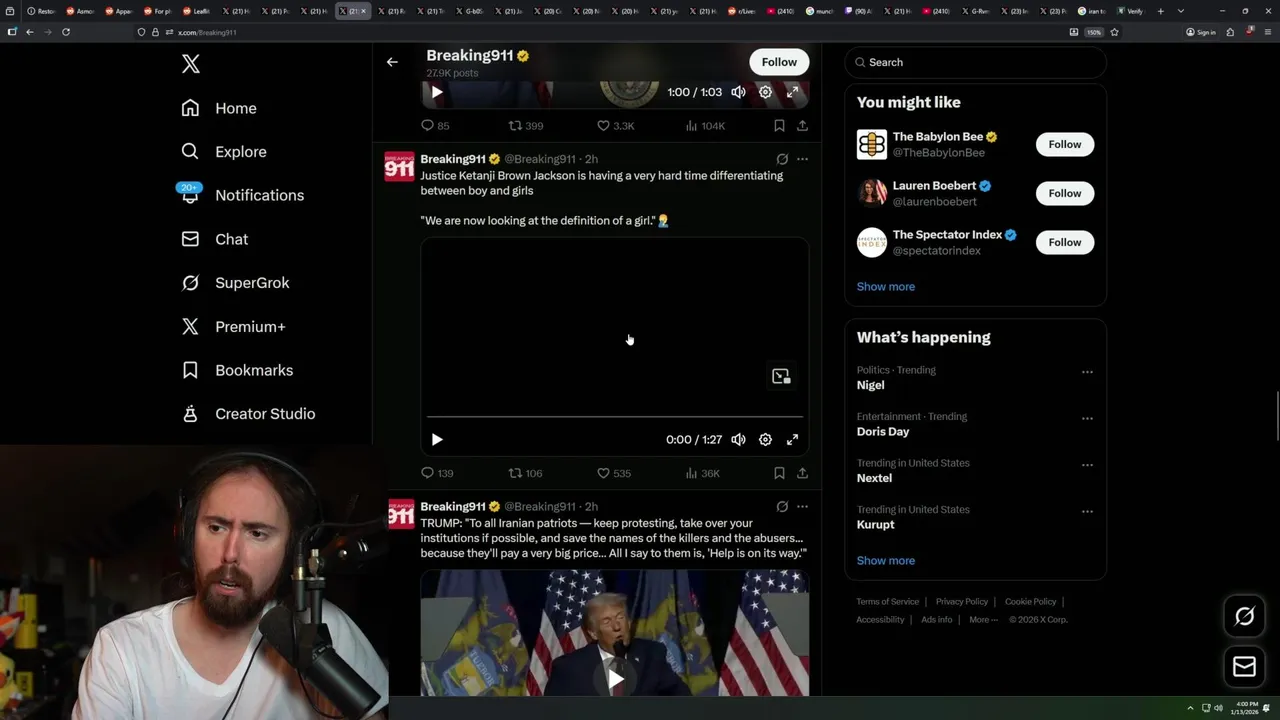Viewport: 1280px width, 720px height.
Task: Follow Lauren Boebert
Action: tap(1065, 193)
